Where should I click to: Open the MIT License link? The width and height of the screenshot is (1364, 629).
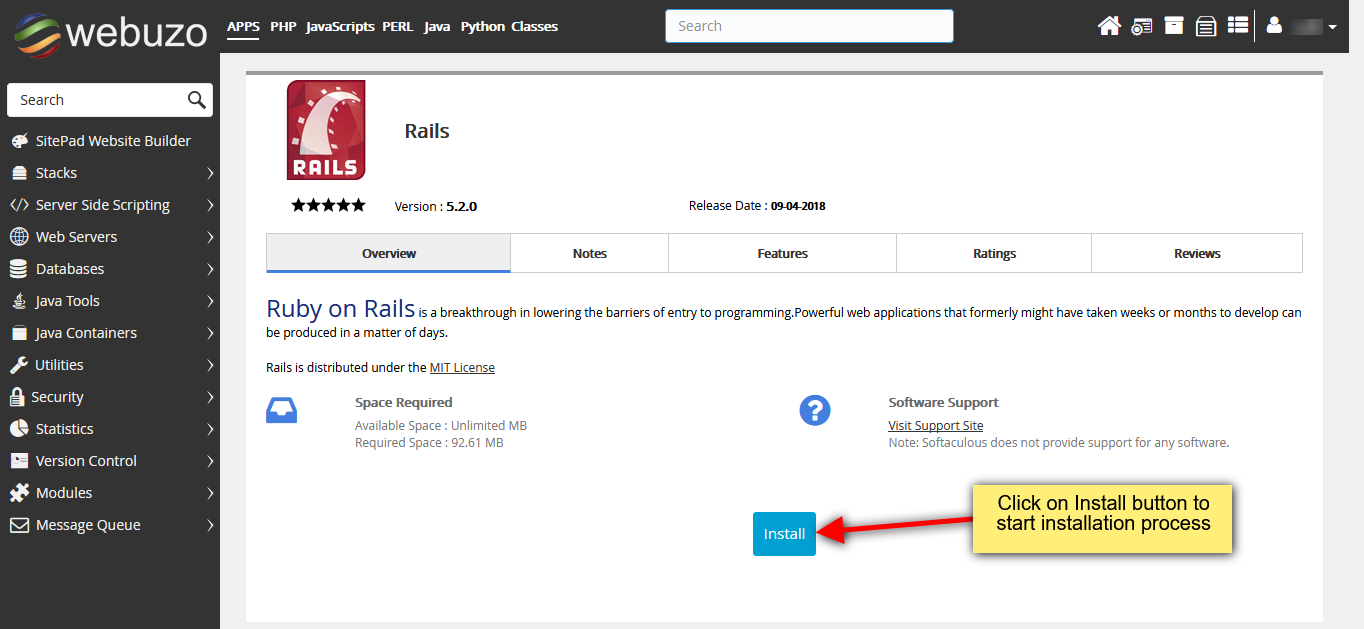(462, 367)
